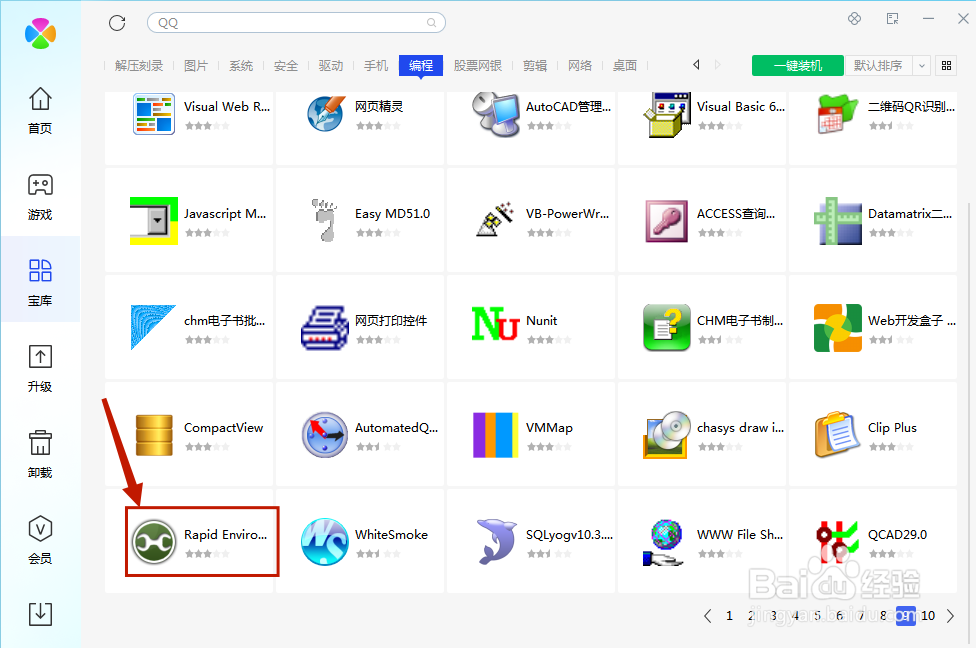
Task: Open the WhiteSmoke app icon
Action: pyautogui.click(x=325, y=542)
